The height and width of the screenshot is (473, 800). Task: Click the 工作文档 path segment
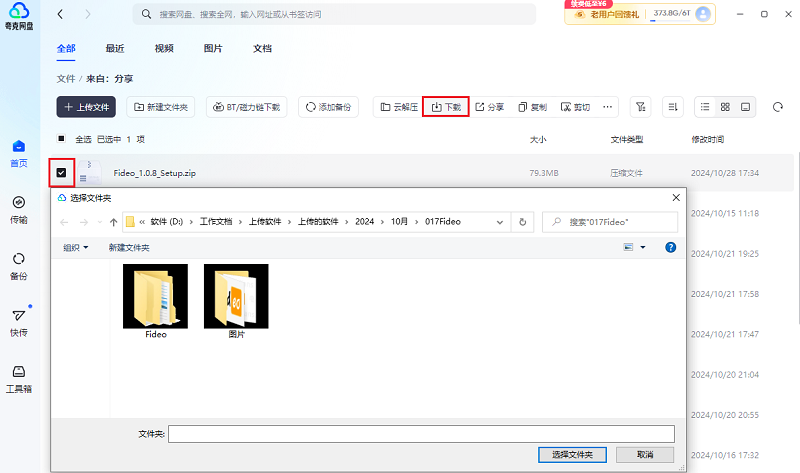pos(216,222)
